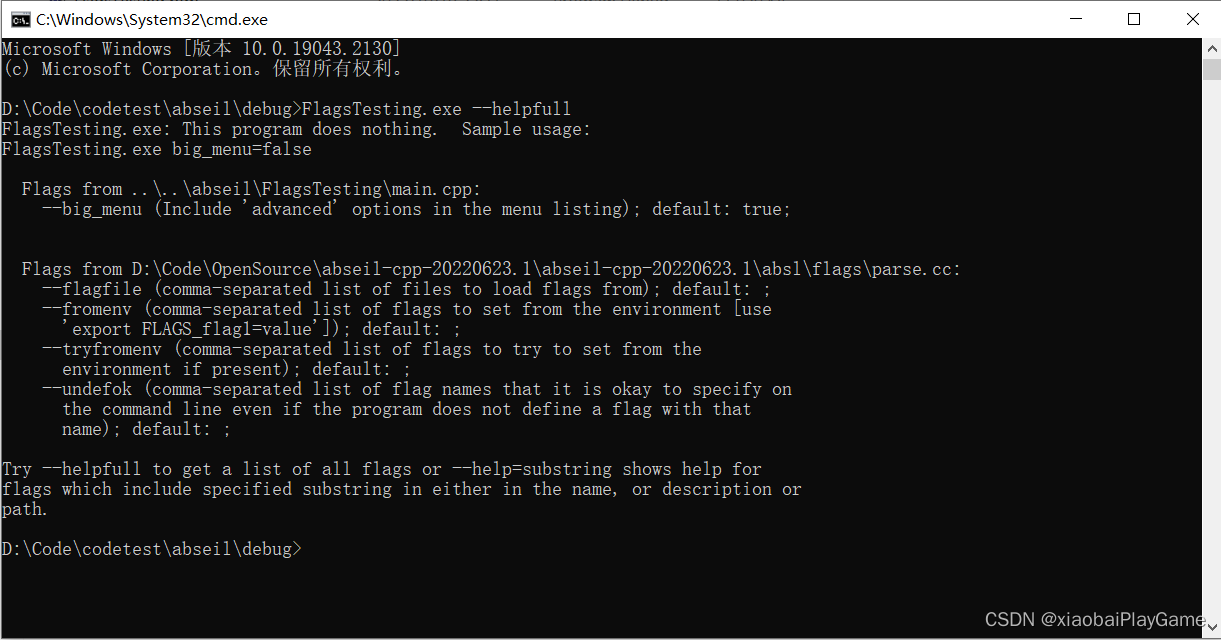Click the maximize window button

(x=1134, y=19)
